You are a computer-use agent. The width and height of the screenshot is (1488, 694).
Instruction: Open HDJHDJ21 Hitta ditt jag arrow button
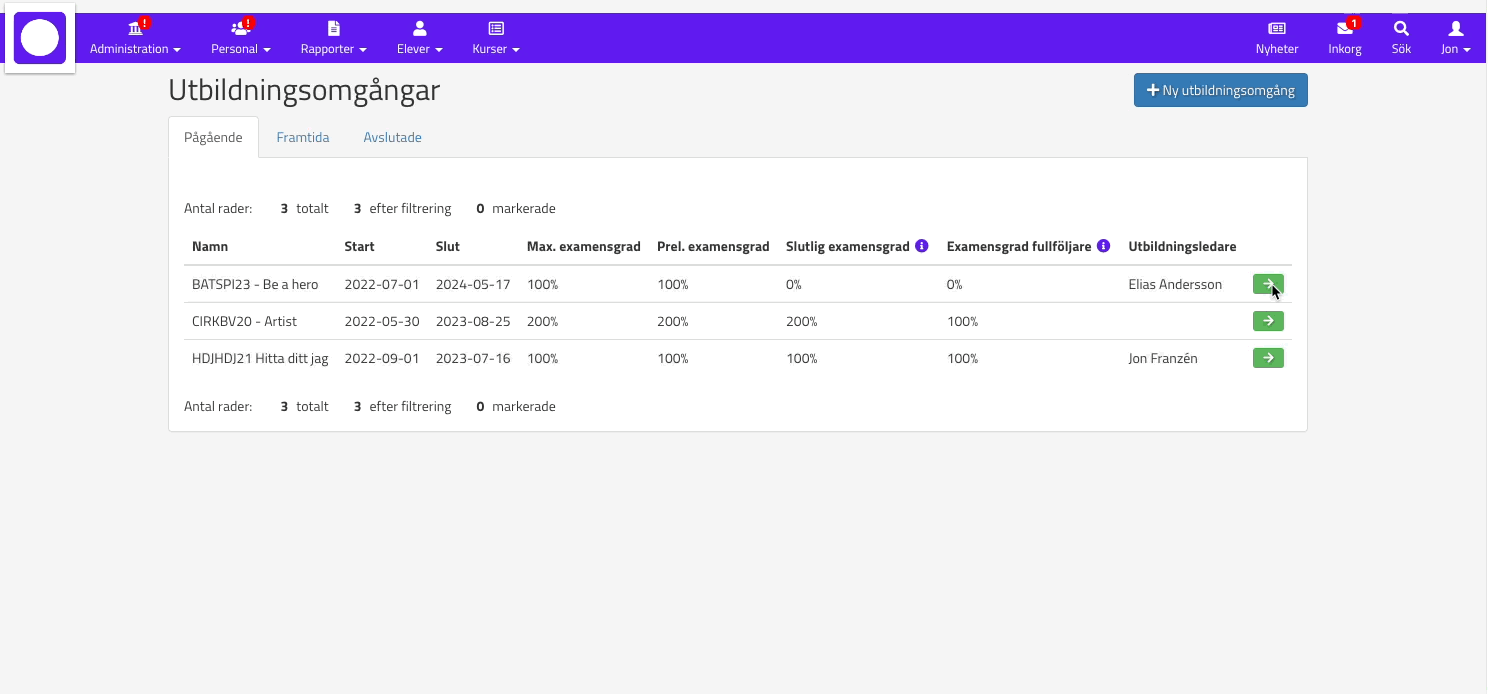point(1267,358)
